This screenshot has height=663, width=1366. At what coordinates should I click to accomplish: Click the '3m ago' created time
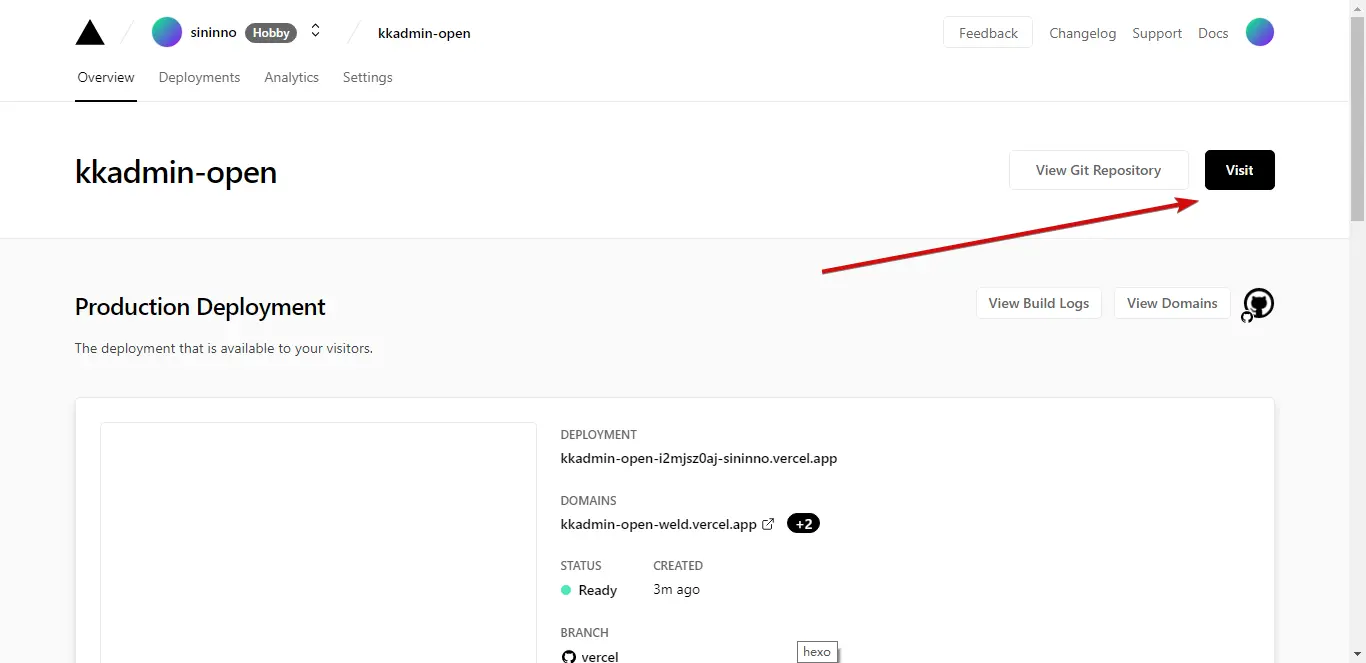677,589
